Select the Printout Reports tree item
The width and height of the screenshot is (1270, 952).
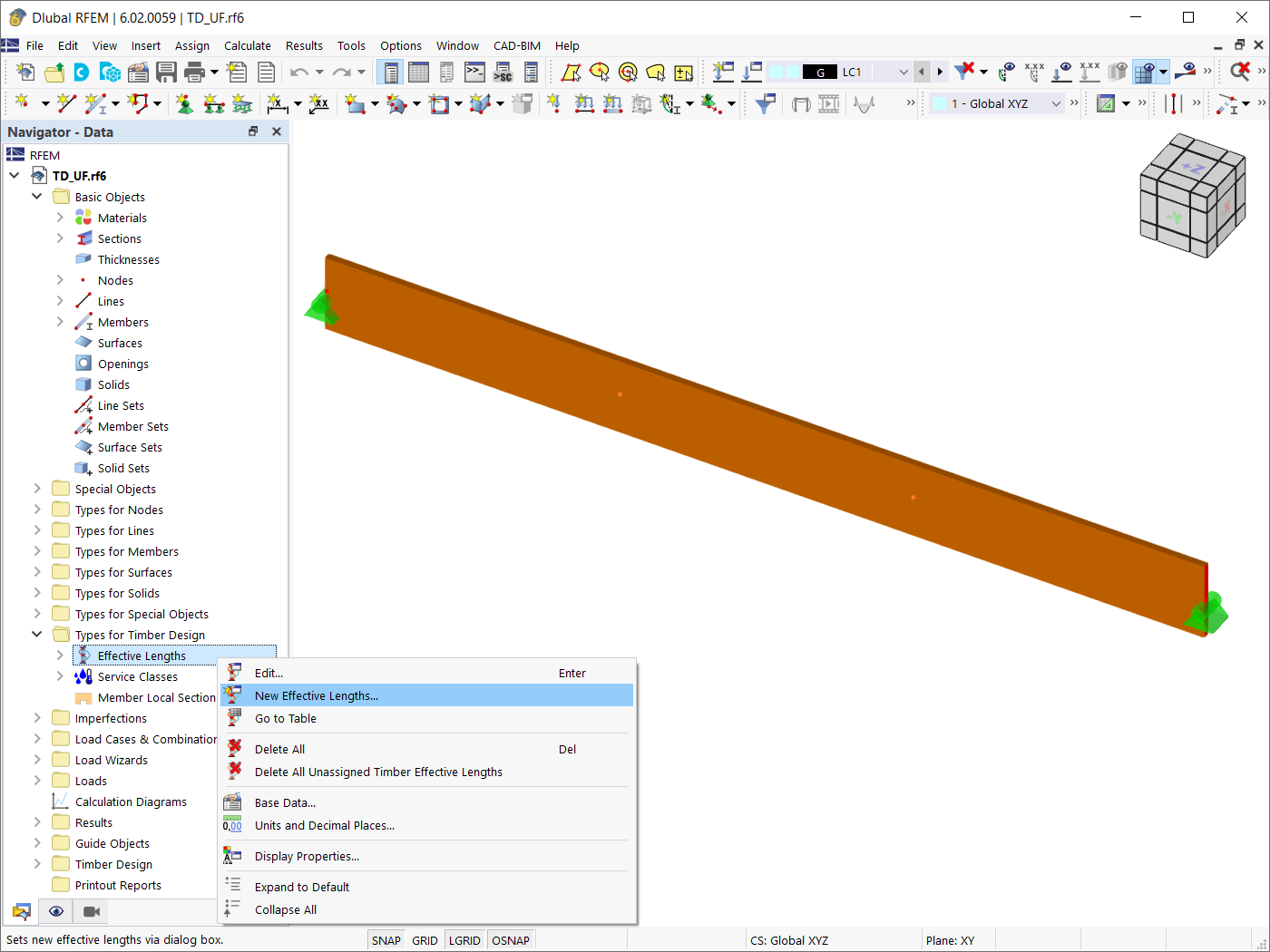point(118,885)
